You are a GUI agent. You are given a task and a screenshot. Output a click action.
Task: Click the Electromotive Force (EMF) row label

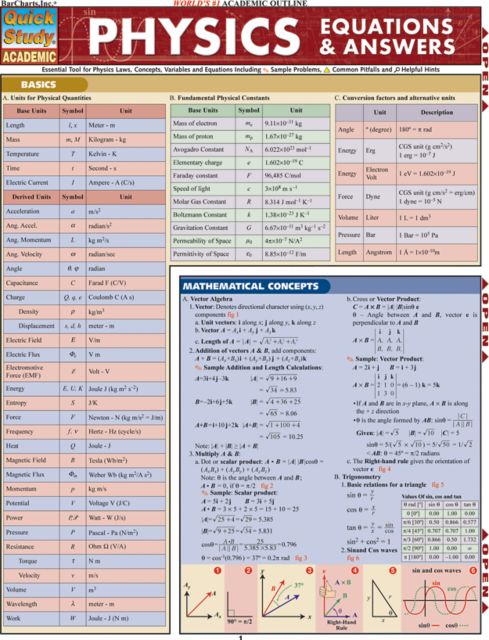pyautogui.click(x=24, y=371)
